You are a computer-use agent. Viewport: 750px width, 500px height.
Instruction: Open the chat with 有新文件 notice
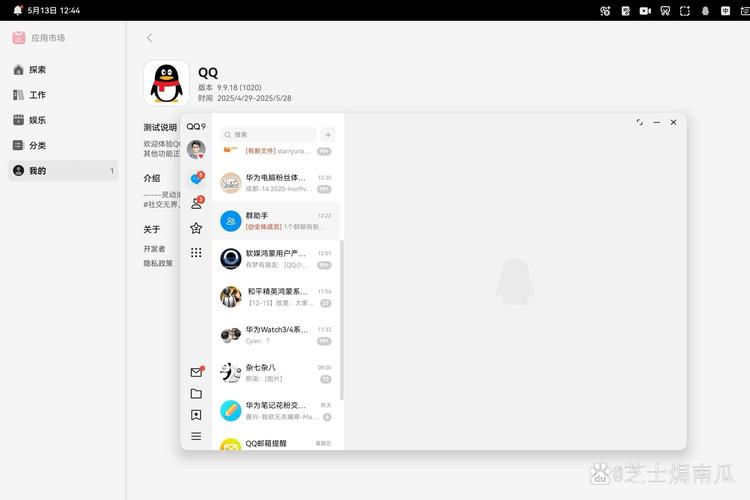[x=276, y=151]
